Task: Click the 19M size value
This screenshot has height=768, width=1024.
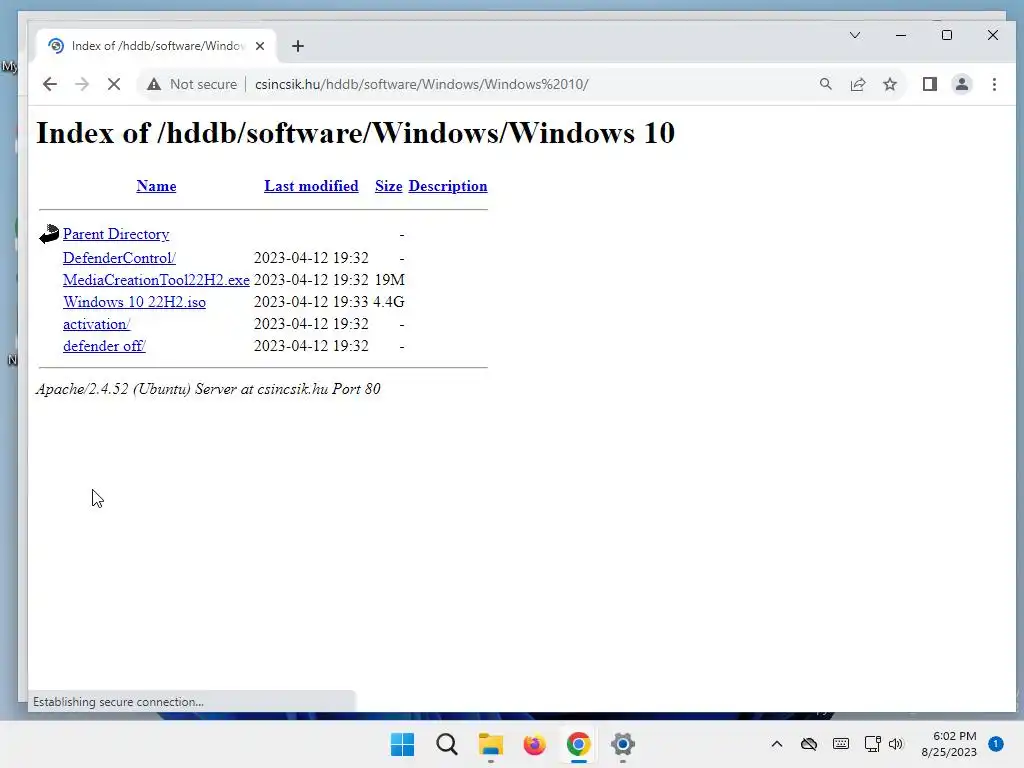Action: (390, 280)
